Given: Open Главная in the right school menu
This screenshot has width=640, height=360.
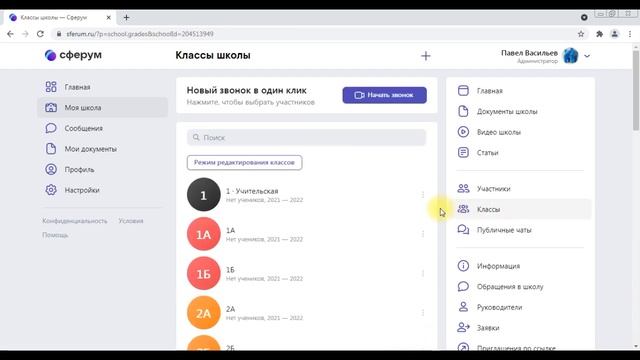Looking at the screenshot, I should tap(480, 91).
